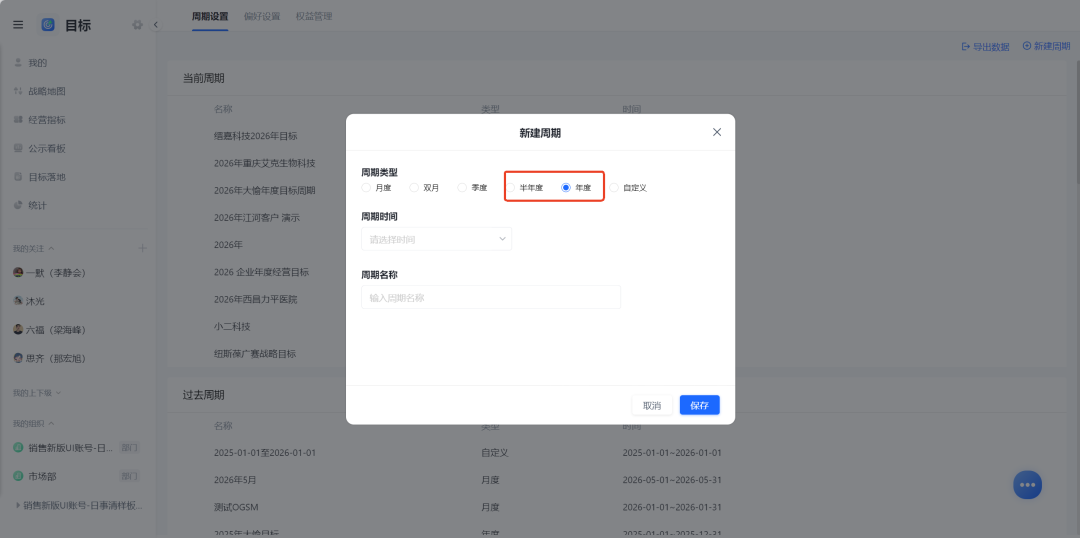The image size is (1080, 538).
Task: Select the 年度 period type
Action: coord(566,187)
